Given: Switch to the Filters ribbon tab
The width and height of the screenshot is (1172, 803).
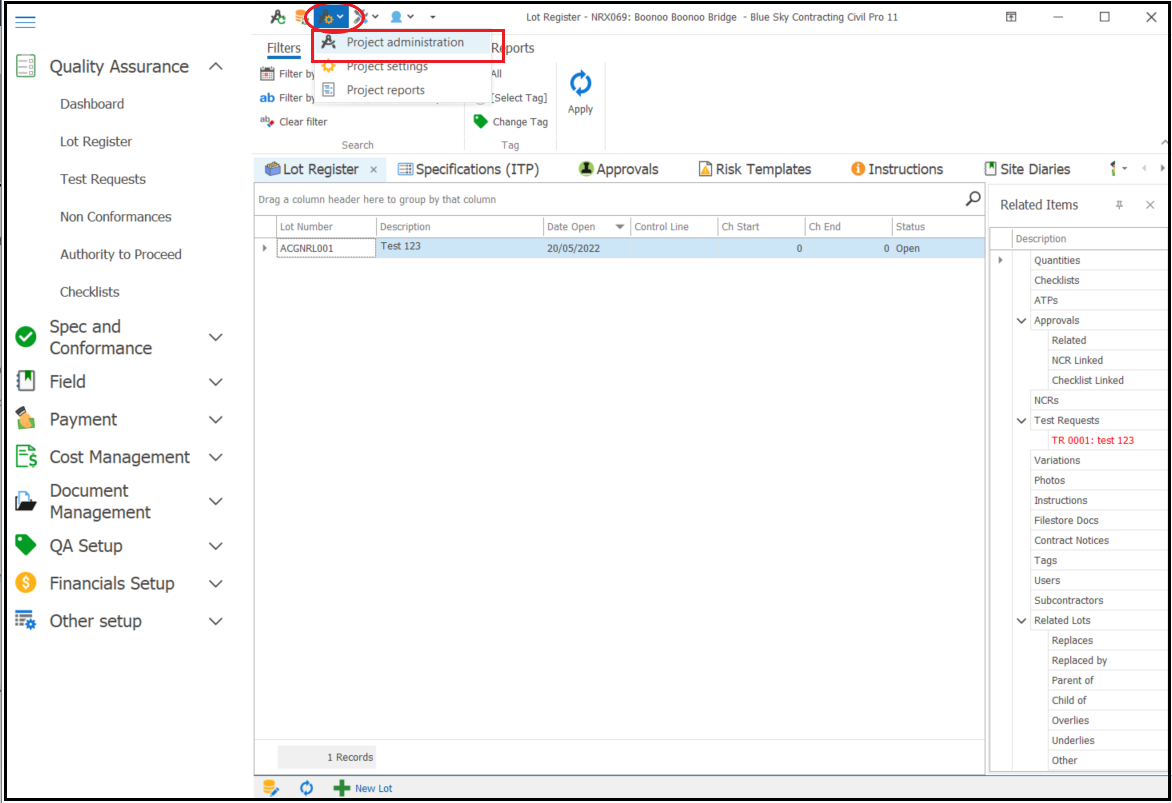Looking at the screenshot, I should pyautogui.click(x=284, y=48).
